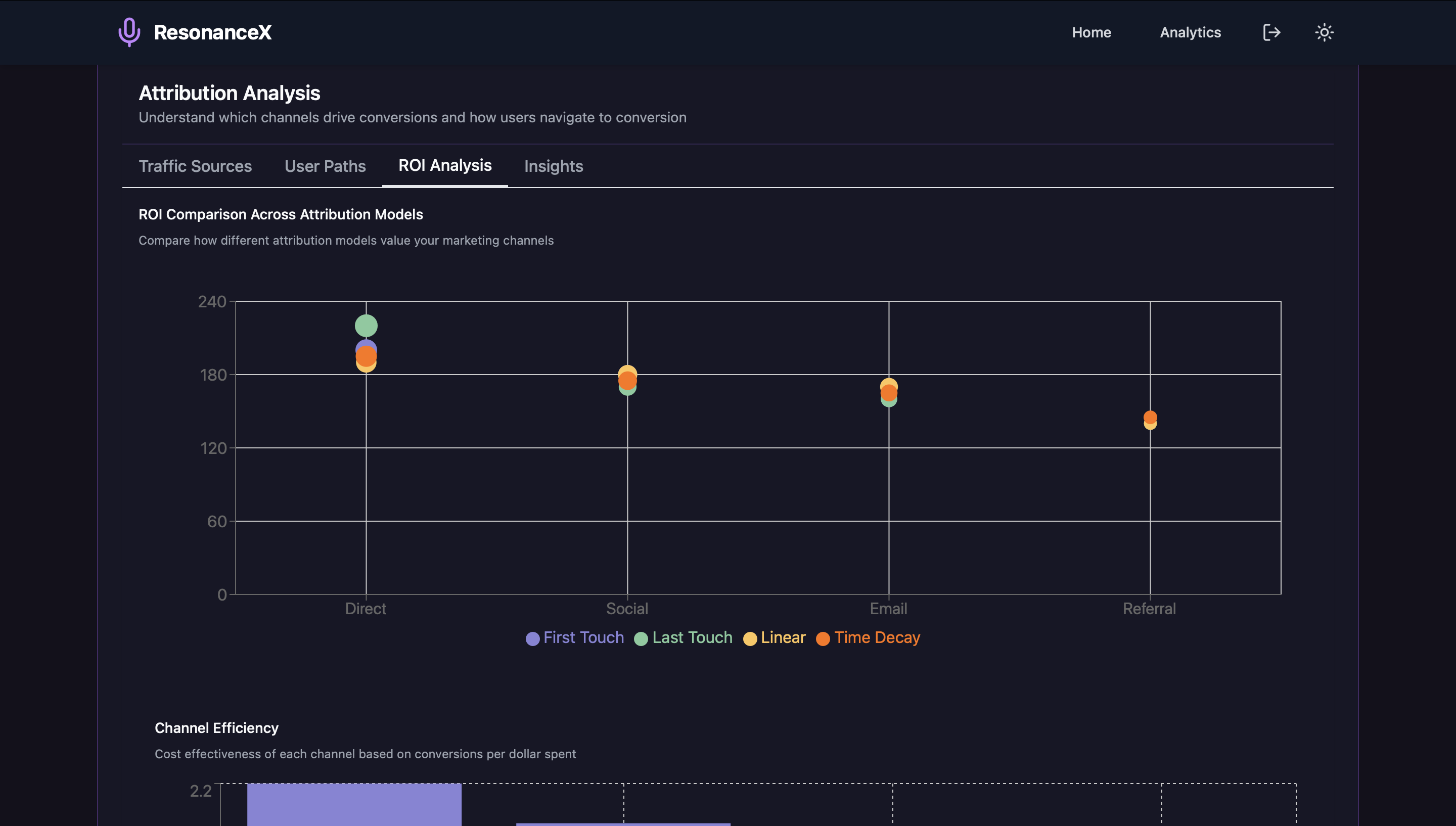Click the green Last Touch legend dot
The image size is (1456, 826).
pos(641,639)
